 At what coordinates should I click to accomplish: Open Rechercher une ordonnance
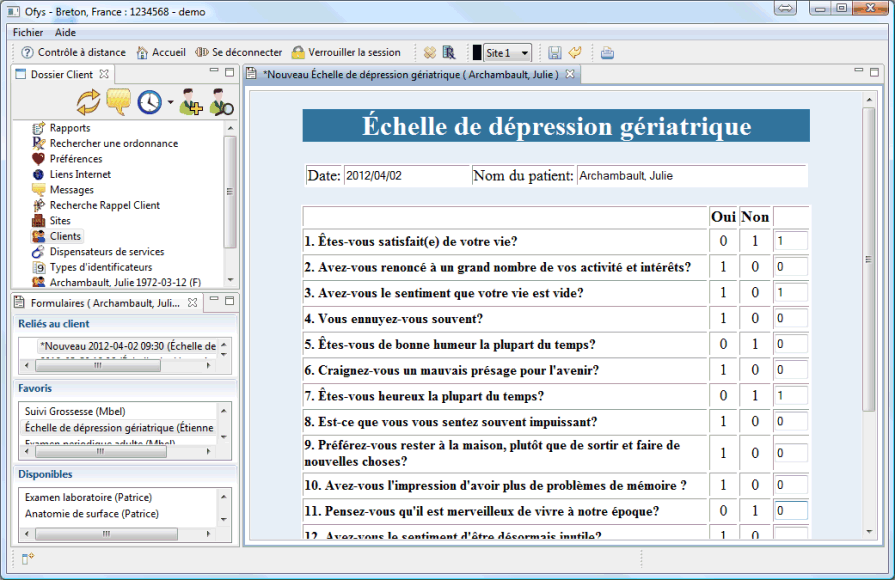coord(114,143)
